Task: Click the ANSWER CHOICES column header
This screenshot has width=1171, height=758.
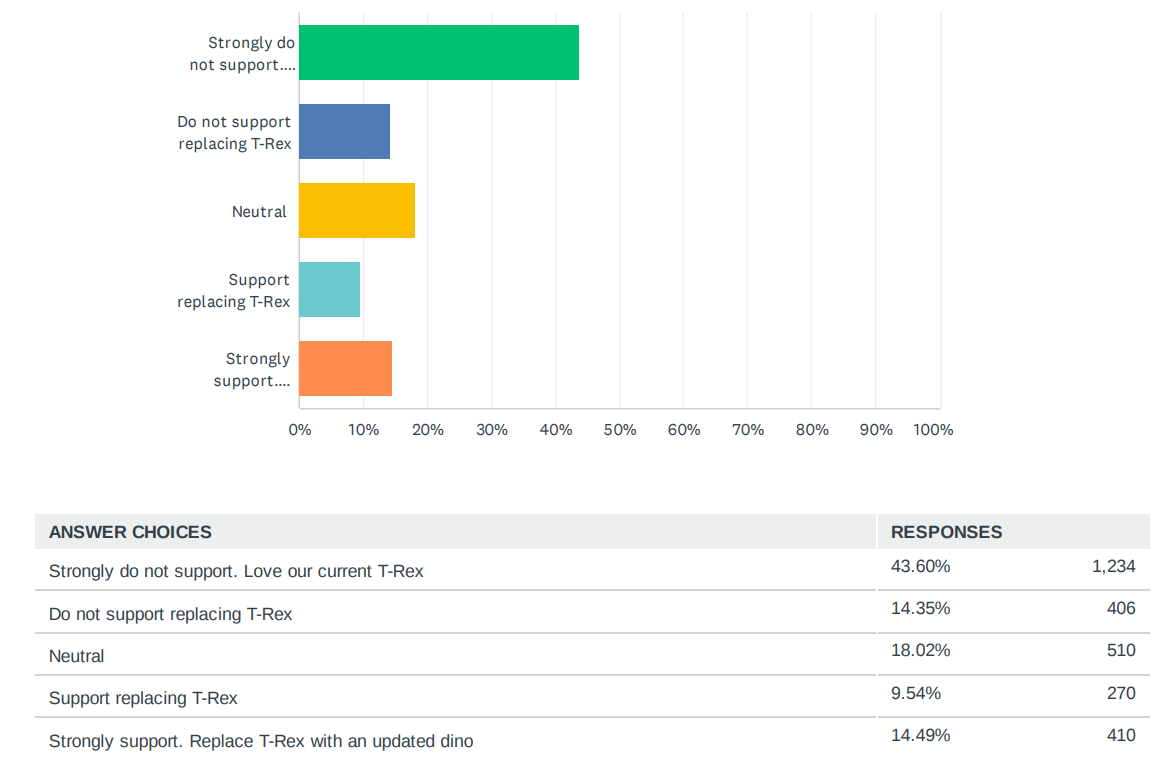Action: [x=130, y=532]
